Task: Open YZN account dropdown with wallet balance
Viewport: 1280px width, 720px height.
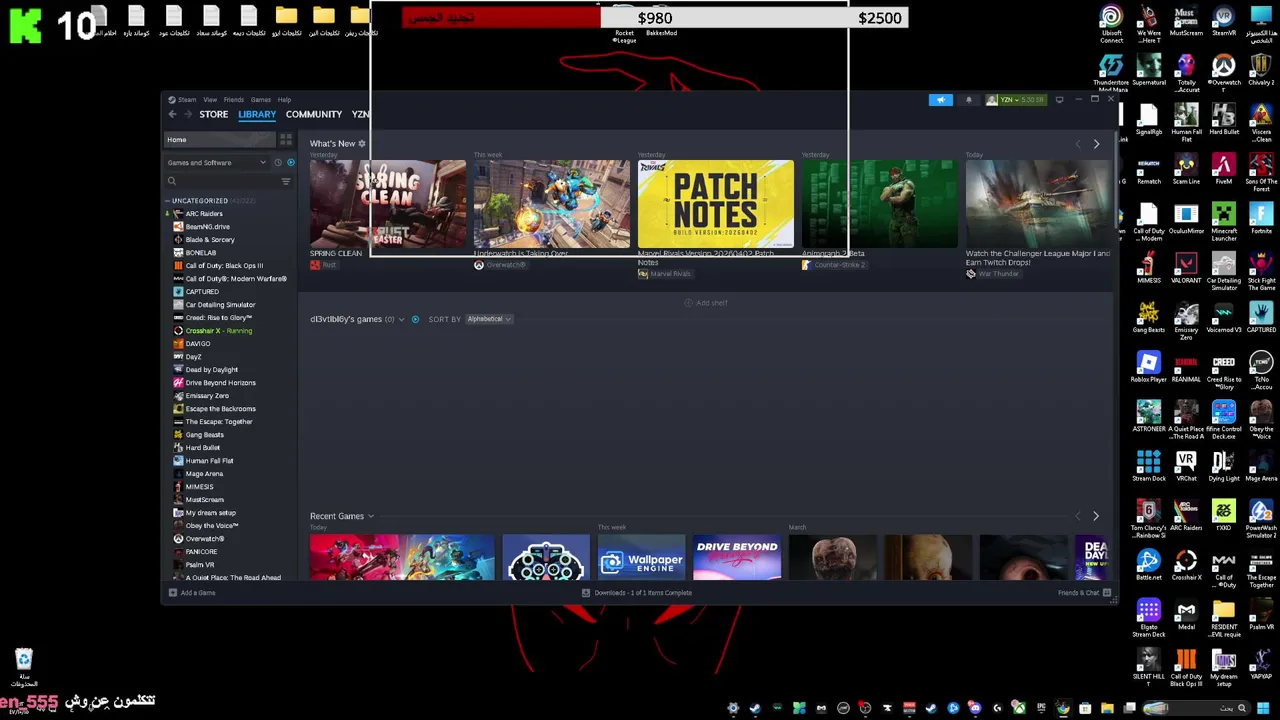Action: click(1015, 100)
